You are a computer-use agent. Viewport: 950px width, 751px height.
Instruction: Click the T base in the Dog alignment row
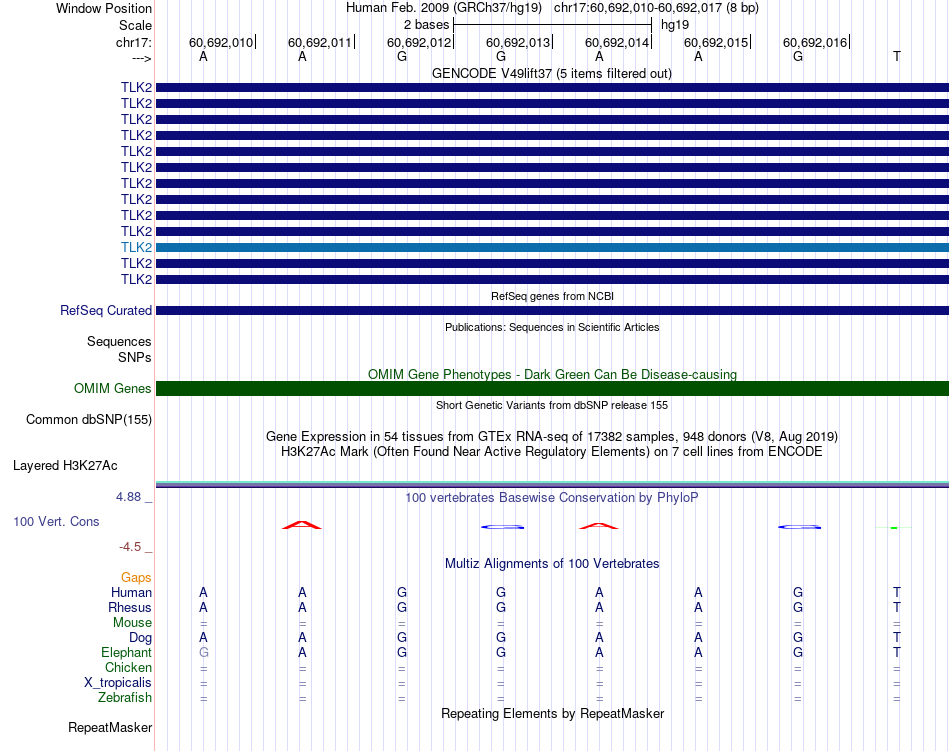(897, 637)
